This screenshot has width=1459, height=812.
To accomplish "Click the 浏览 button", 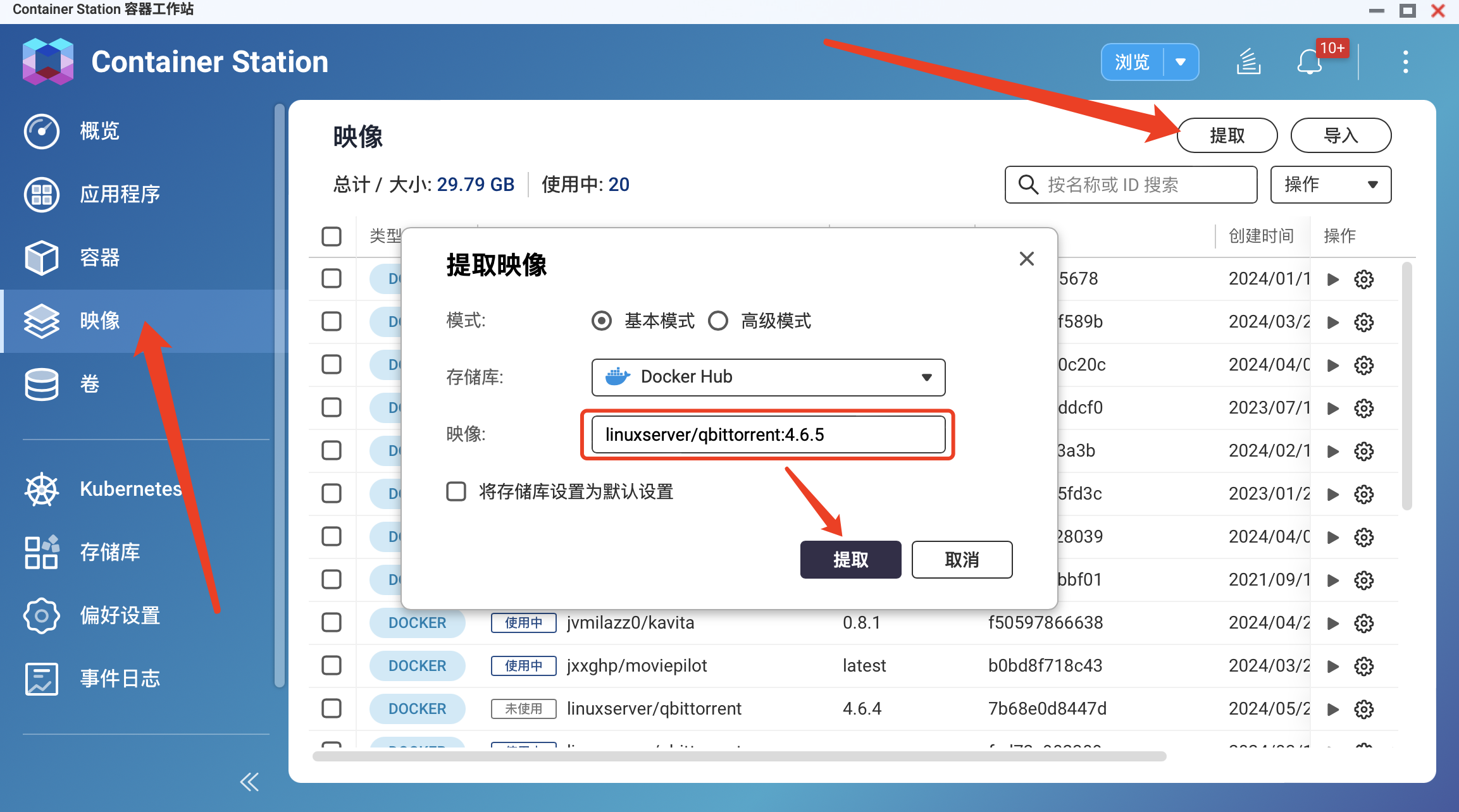I will [x=1132, y=62].
